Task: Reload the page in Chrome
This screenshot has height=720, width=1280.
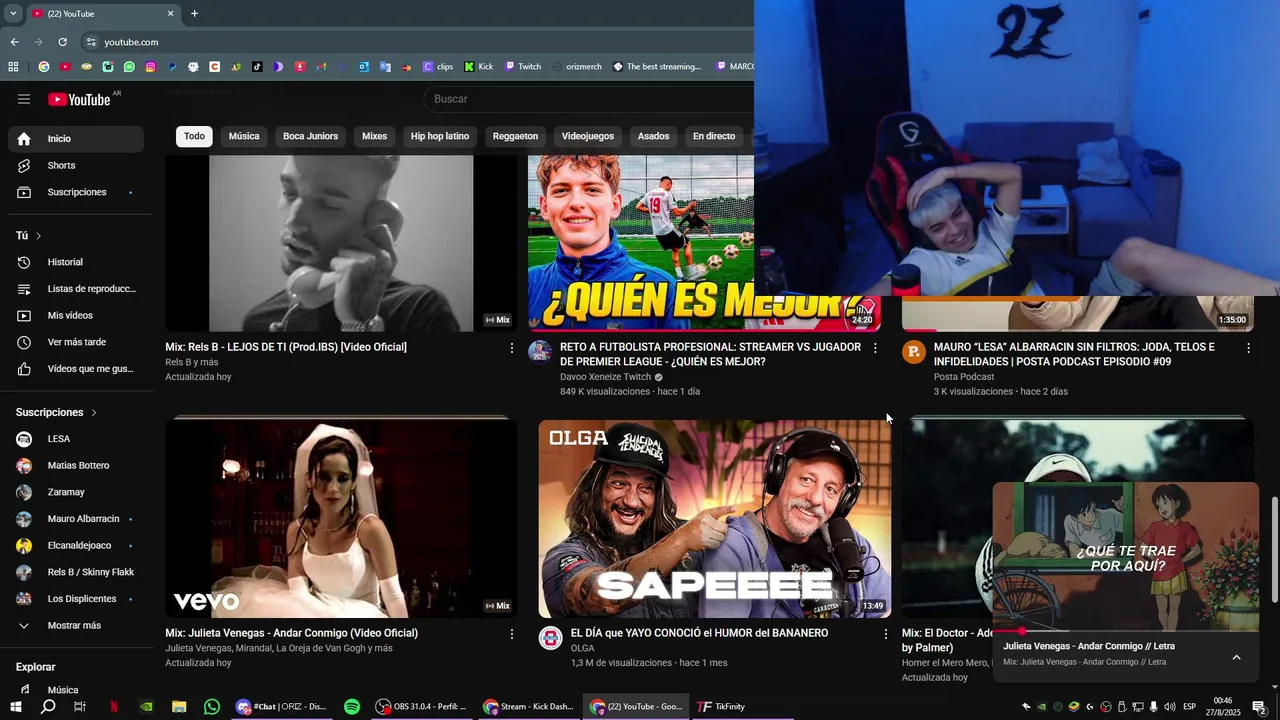Action: (62, 42)
